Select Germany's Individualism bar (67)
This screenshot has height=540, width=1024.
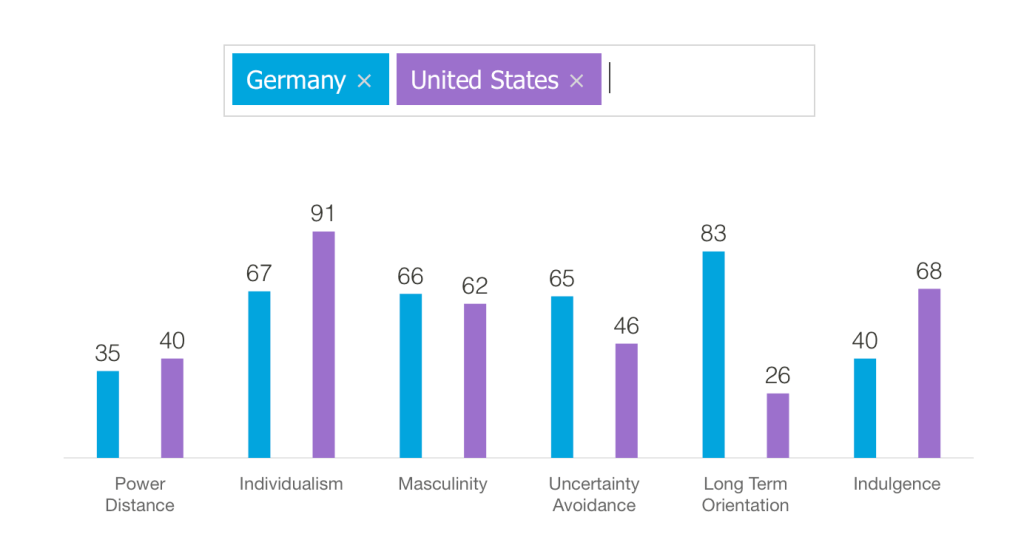point(259,374)
